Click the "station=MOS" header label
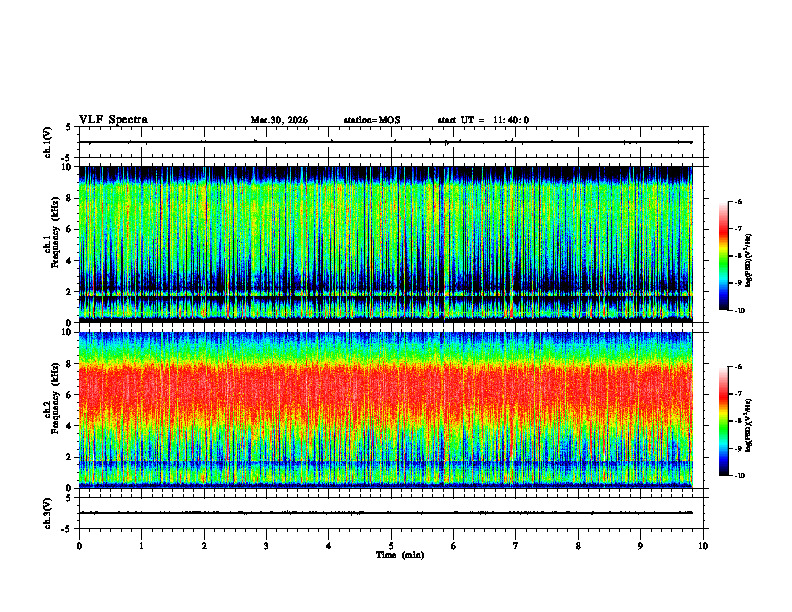Viewport: 792px width, 612px height. [x=372, y=120]
